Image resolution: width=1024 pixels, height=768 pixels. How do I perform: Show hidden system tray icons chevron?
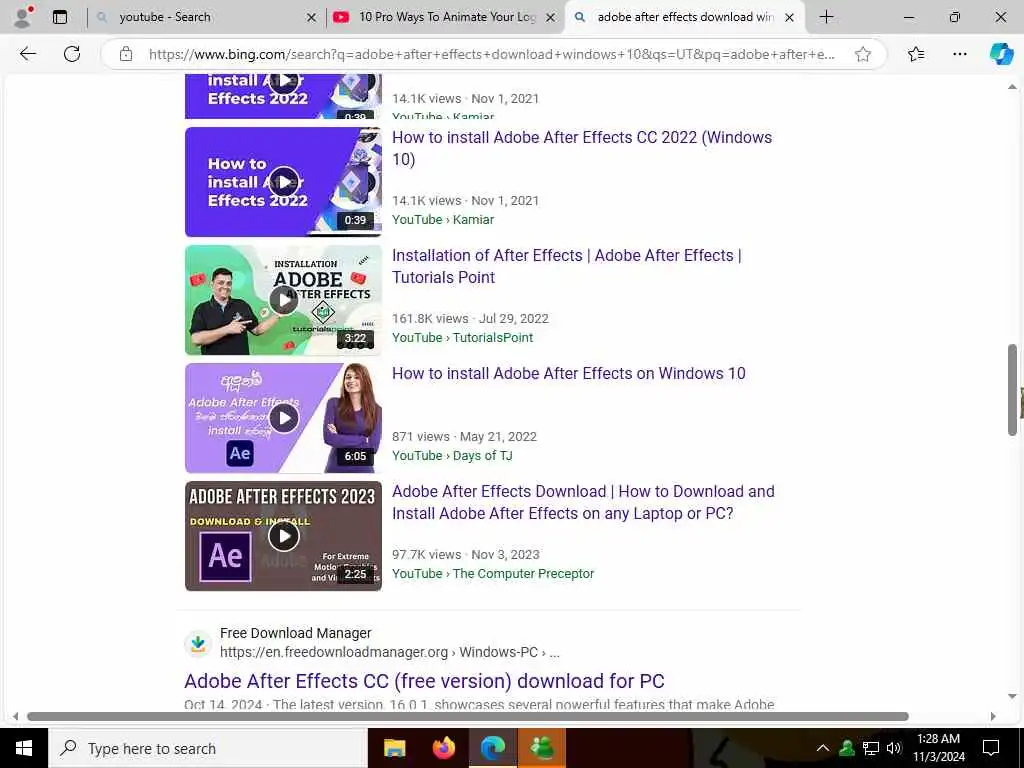[823, 748]
